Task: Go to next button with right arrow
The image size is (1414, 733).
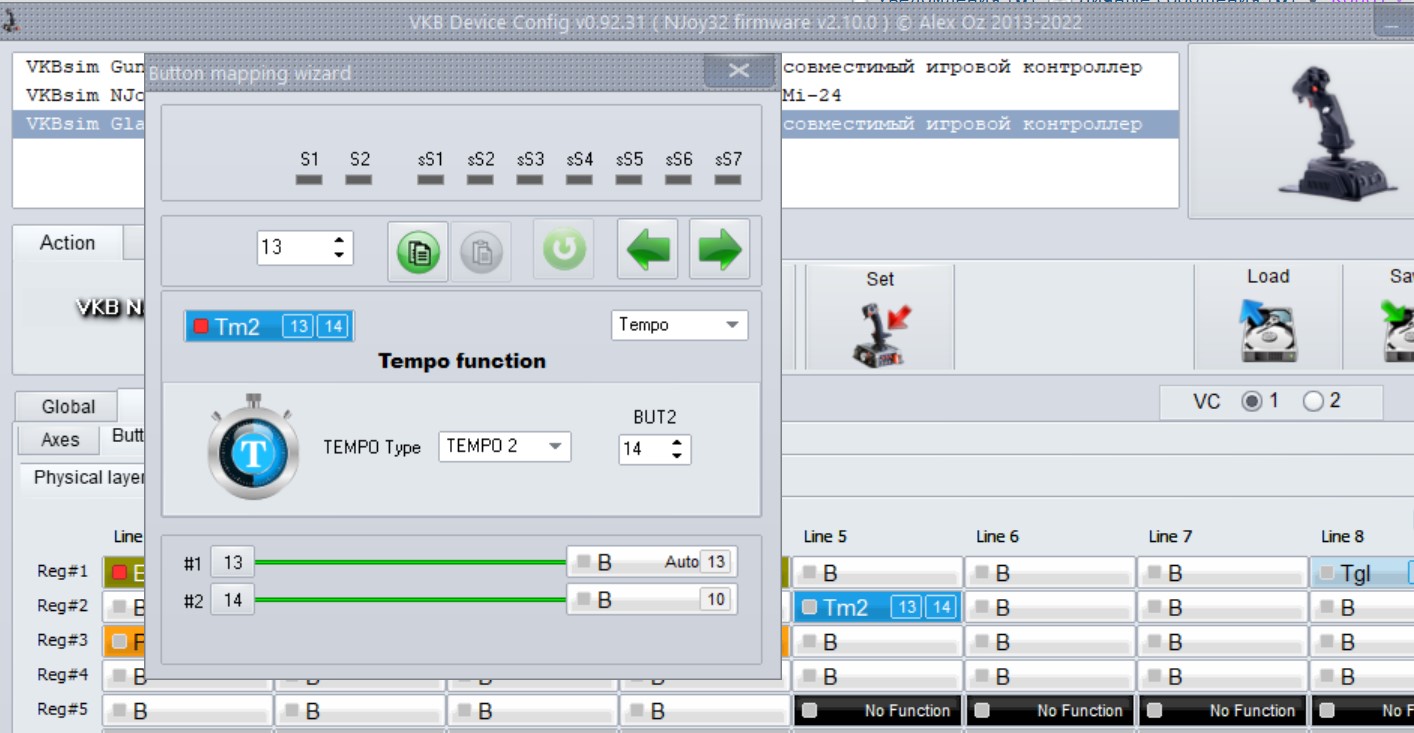Action: click(719, 249)
